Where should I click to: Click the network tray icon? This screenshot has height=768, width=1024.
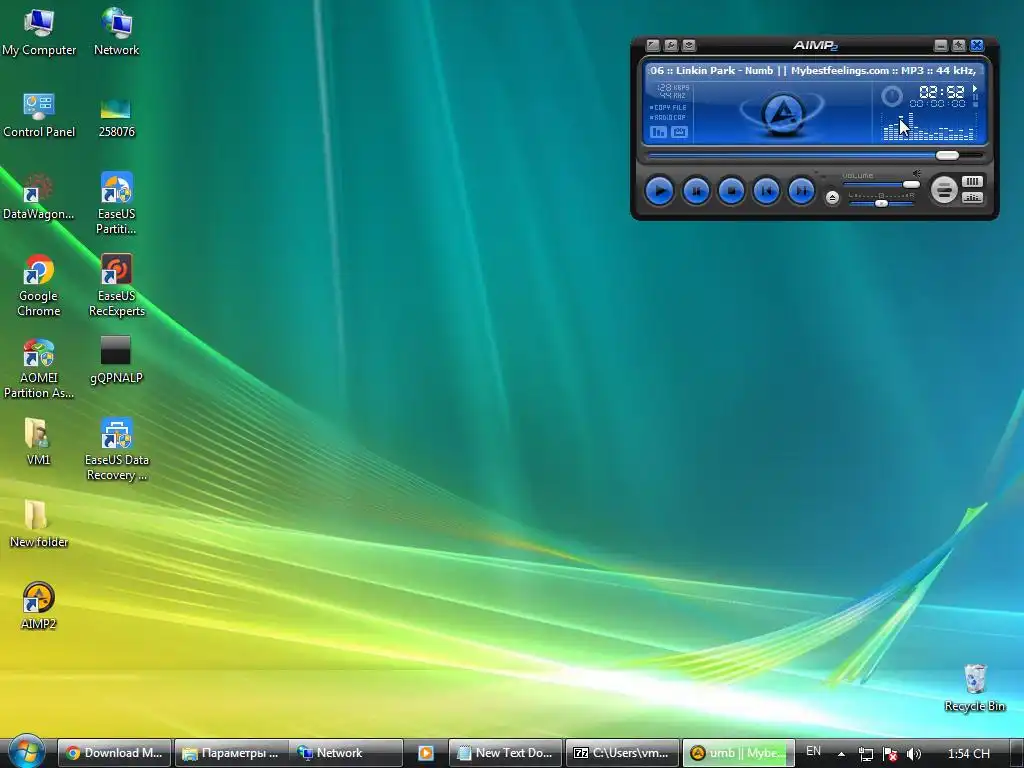click(x=865, y=754)
